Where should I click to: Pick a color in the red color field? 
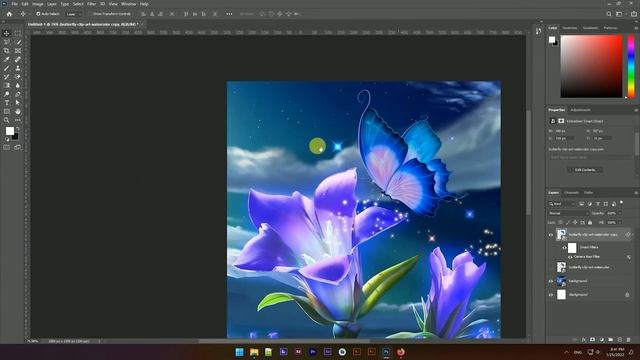(591, 67)
